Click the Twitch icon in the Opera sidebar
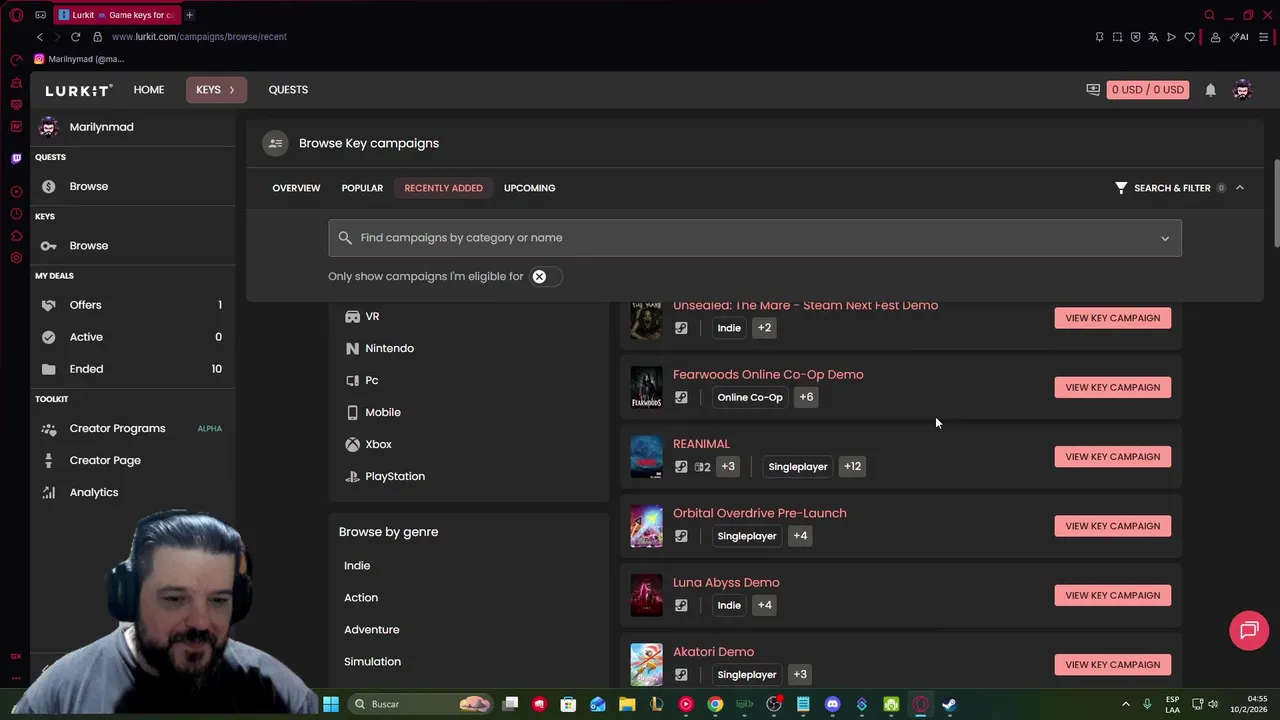The image size is (1280, 720). pyautogui.click(x=16, y=158)
